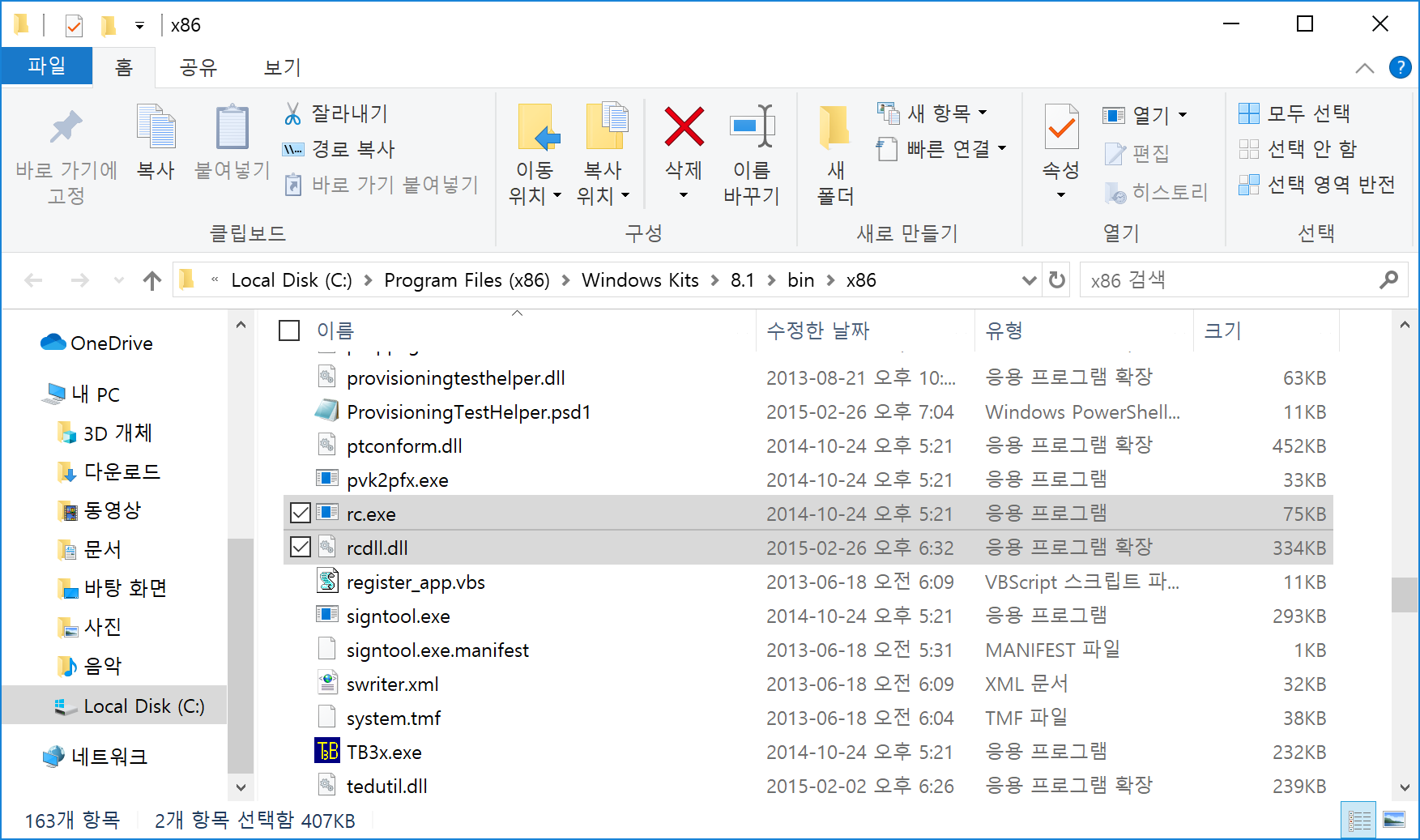Click Cut (잘라내기) scissors icon

coord(292,113)
